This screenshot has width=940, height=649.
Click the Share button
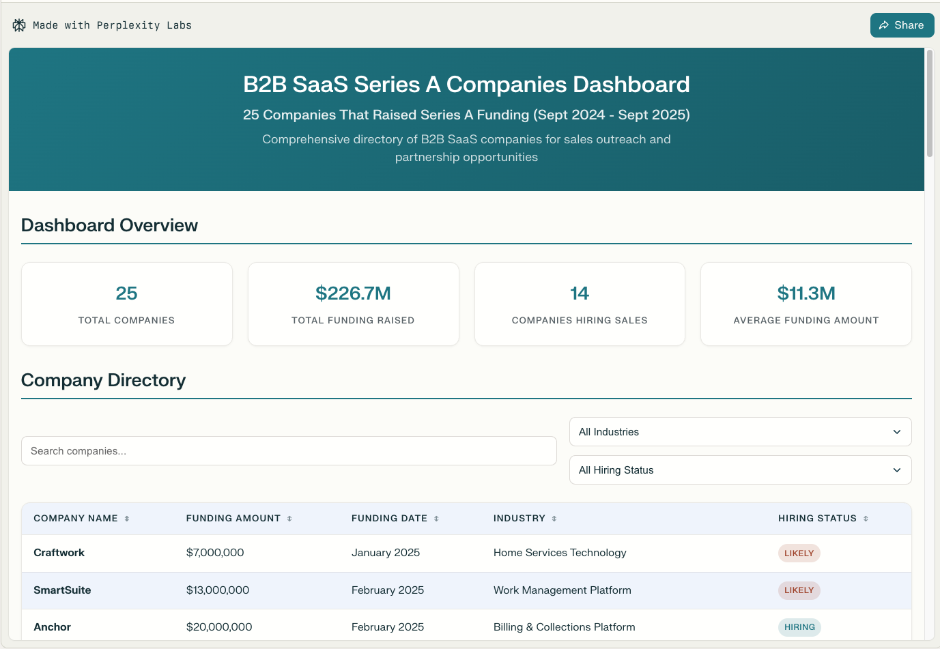tap(901, 25)
